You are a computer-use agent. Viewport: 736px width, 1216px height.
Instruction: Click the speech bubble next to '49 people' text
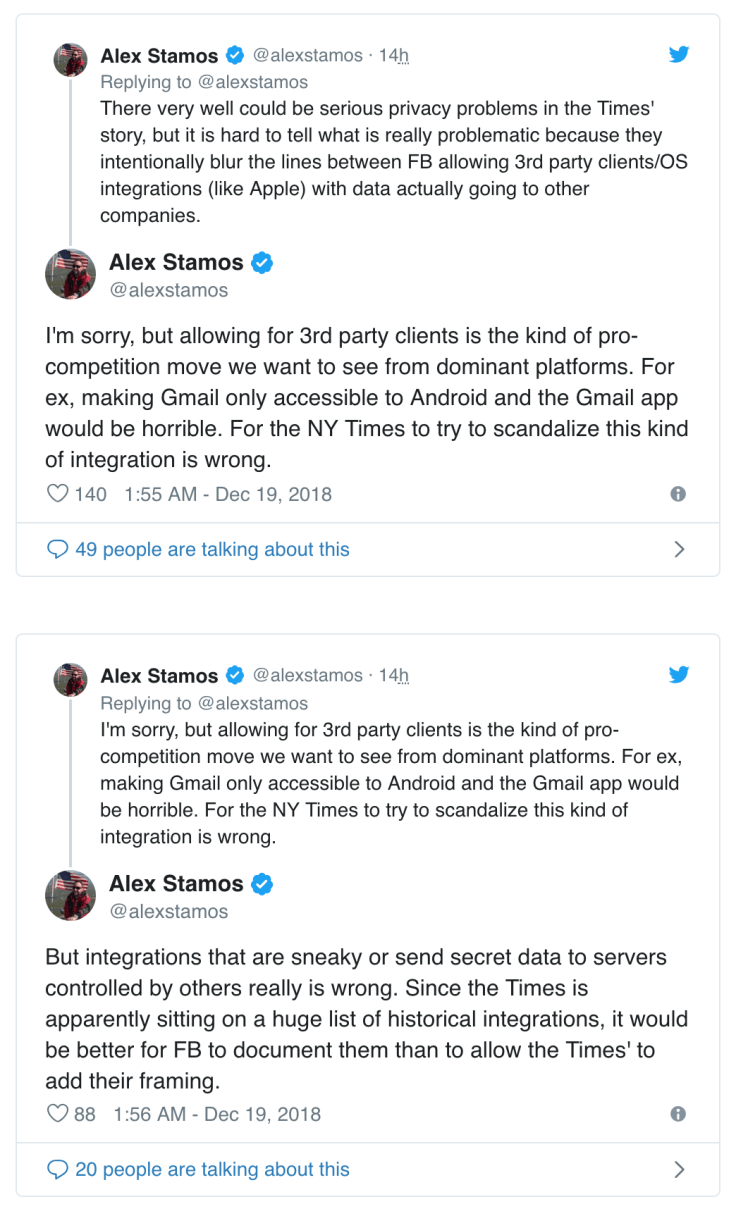(x=57, y=549)
